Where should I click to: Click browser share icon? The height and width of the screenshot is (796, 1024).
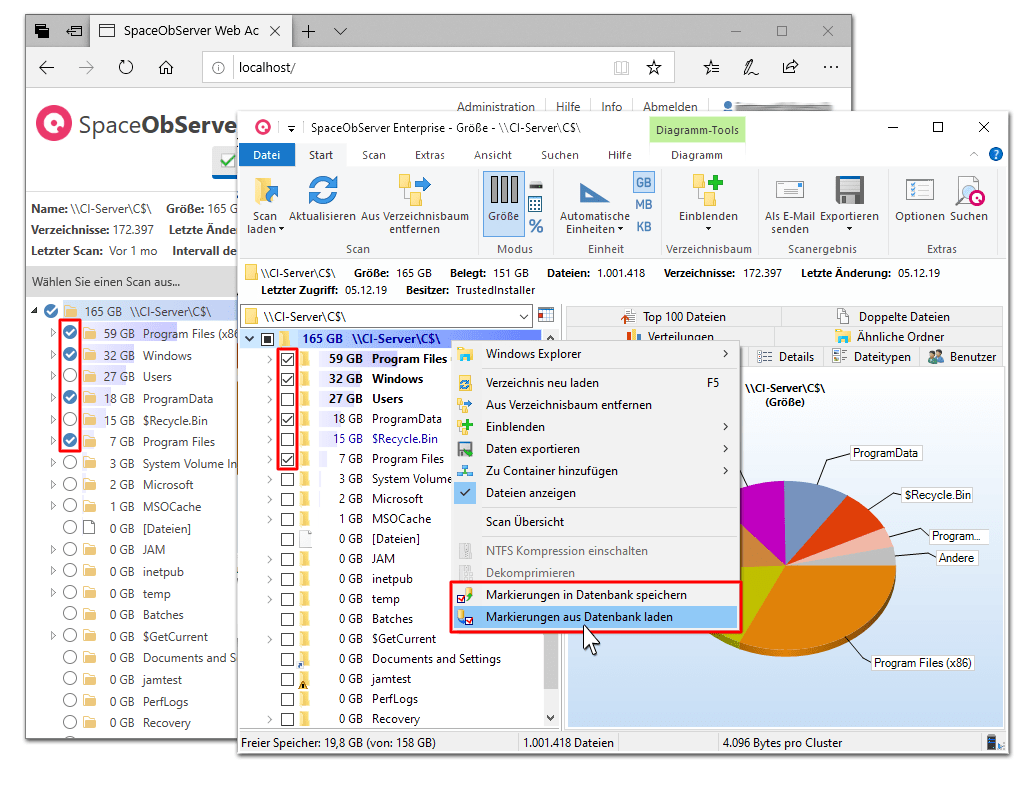(790, 67)
